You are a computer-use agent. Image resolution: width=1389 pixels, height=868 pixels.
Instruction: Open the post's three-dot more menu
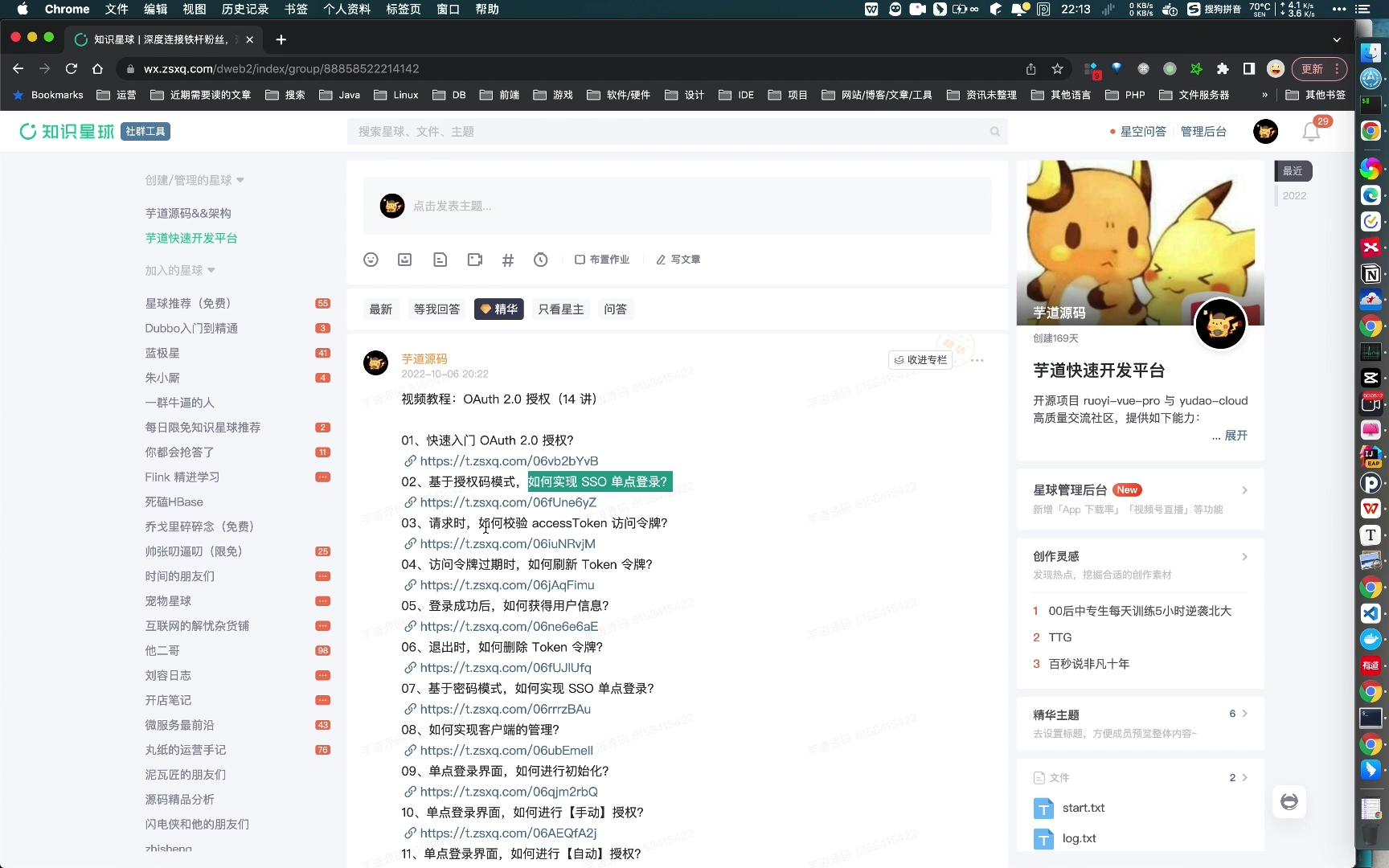(x=977, y=360)
